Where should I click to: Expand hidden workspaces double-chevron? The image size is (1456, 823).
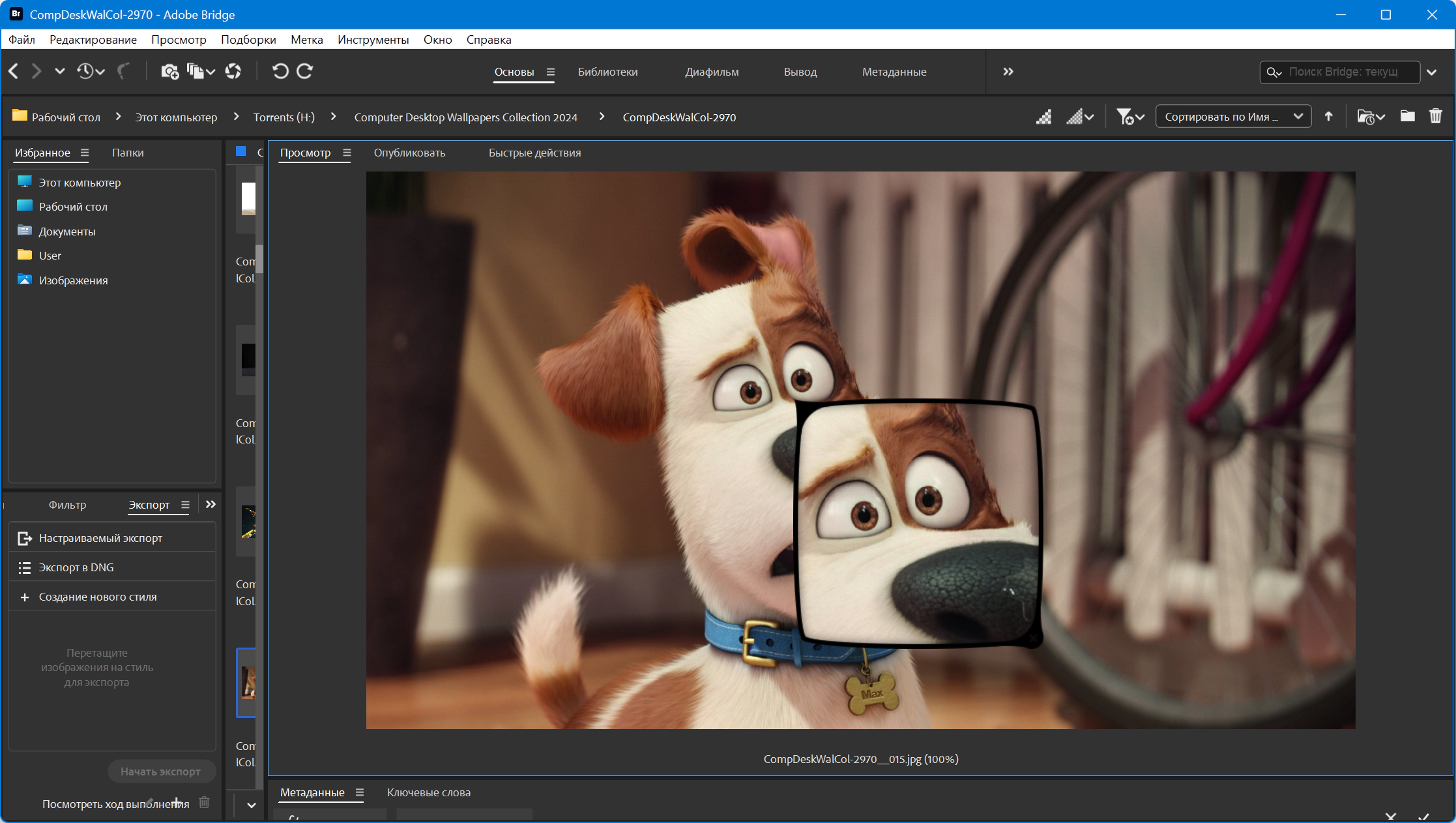tap(1008, 72)
